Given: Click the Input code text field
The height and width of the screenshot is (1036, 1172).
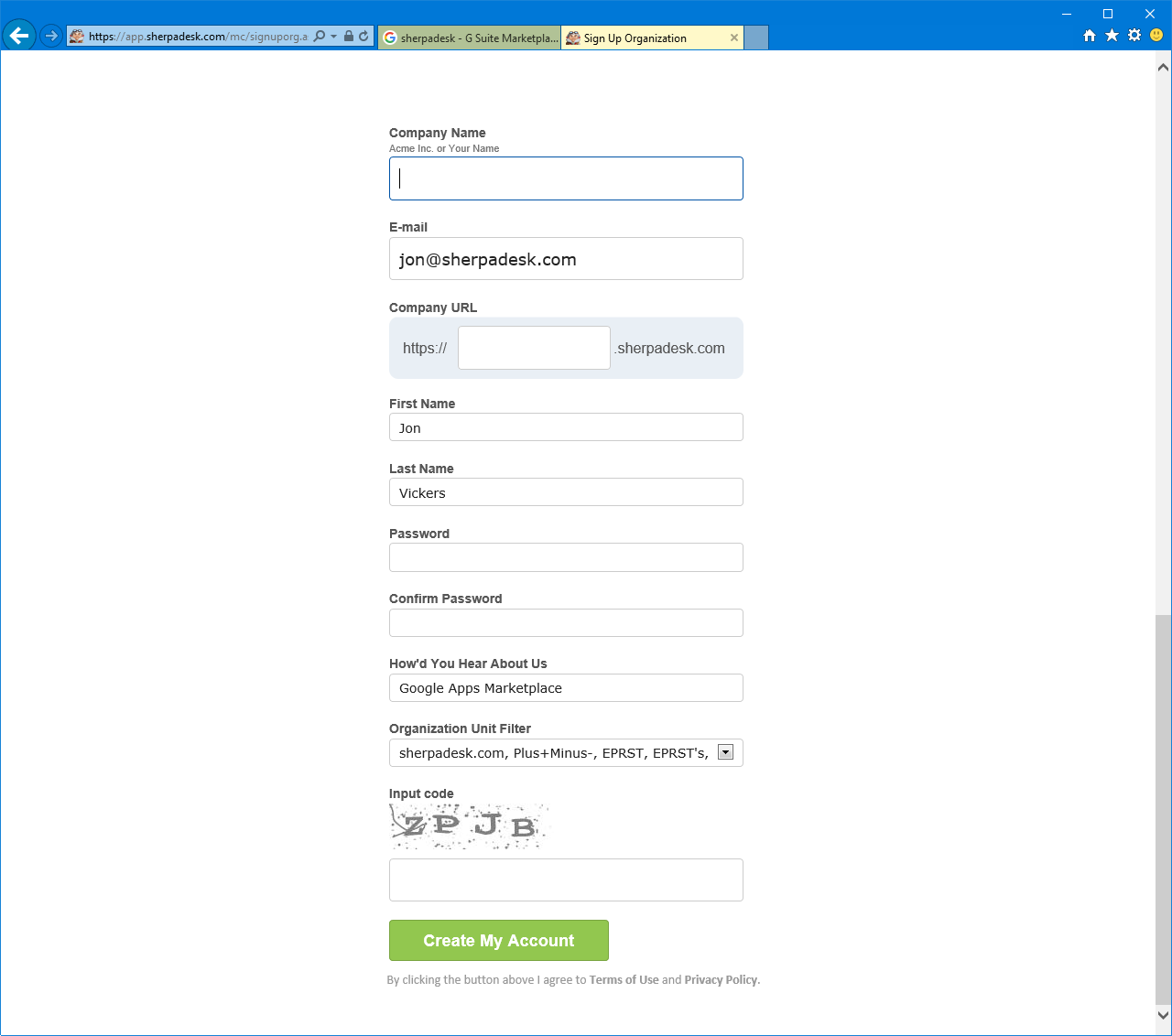Looking at the screenshot, I should 565,880.
